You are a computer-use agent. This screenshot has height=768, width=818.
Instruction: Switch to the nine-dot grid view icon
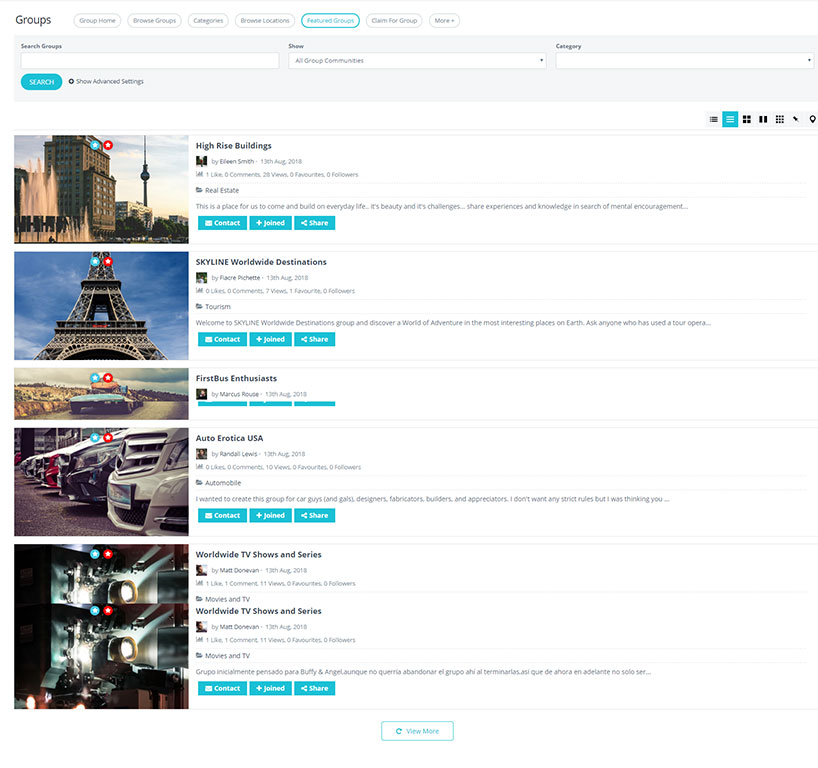pos(780,119)
